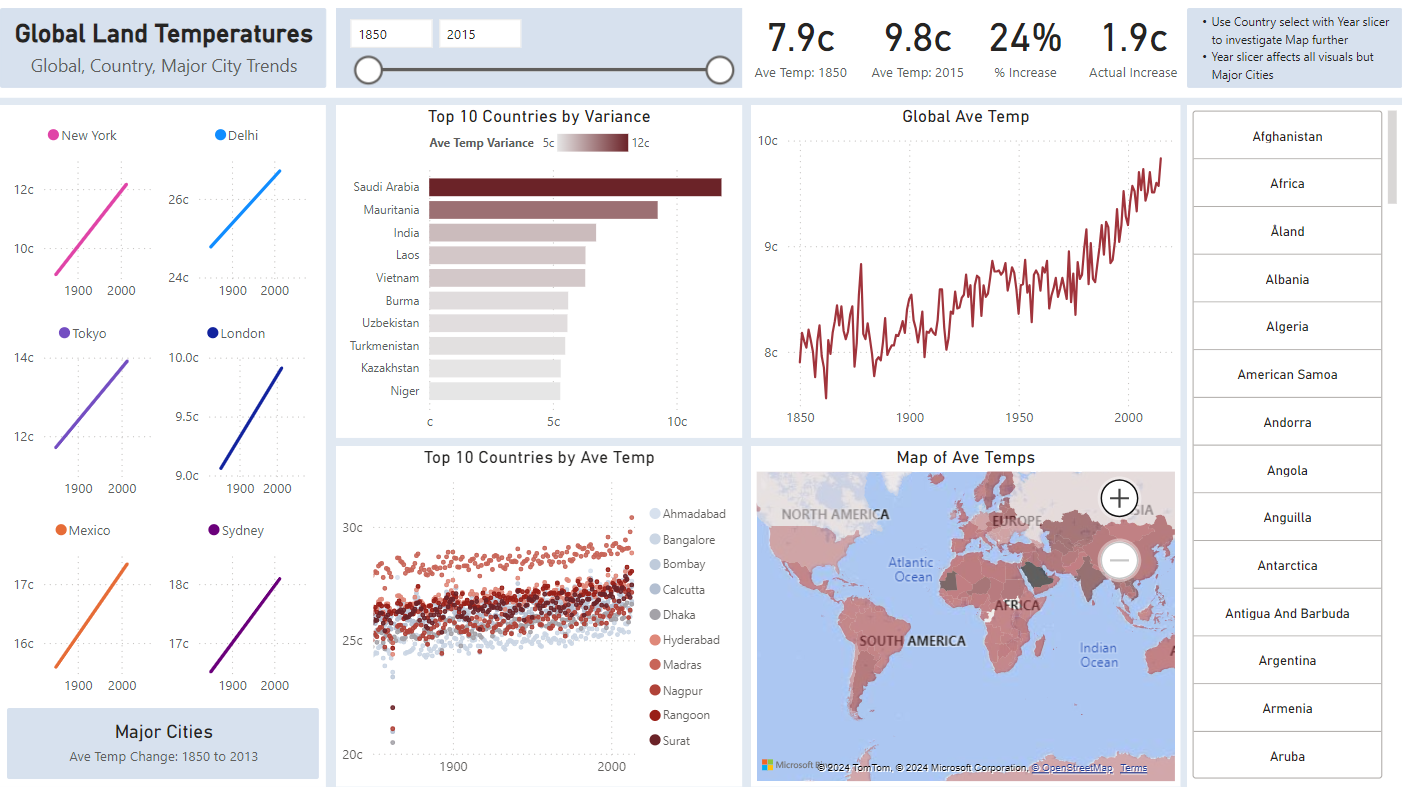This screenshot has height=787, width=1402.
Task: Click the start year input showing 1850
Action: tap(391, 34)
